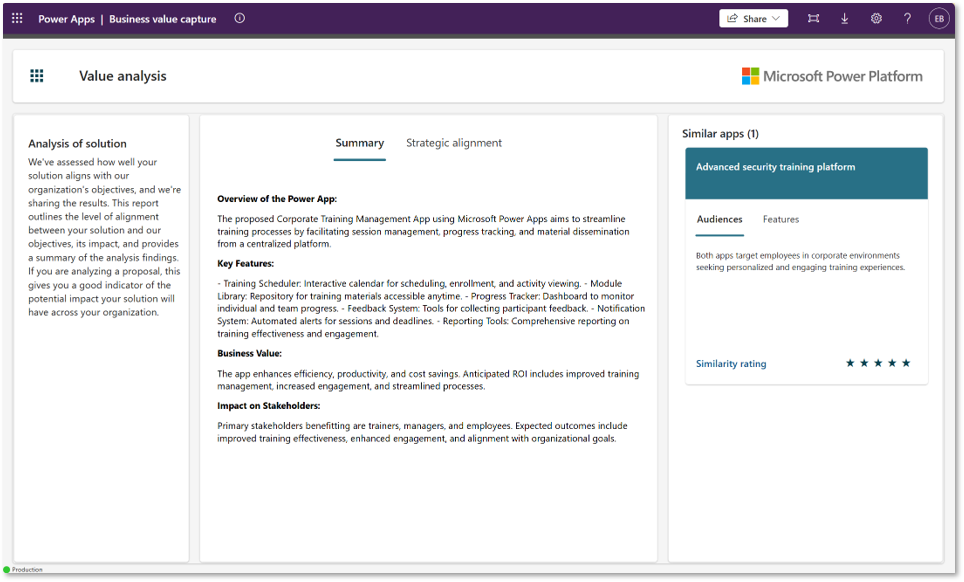This screenshot has height=582, width=964.
Task: Click the Analysis of solution heading
Action: (x=77, y=144)
